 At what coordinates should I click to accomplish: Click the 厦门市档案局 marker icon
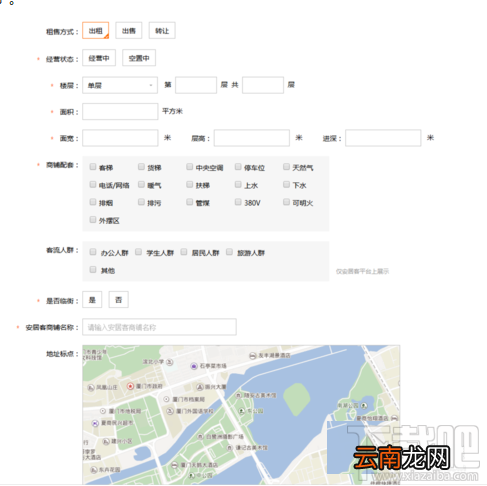(x=166, y=399)
